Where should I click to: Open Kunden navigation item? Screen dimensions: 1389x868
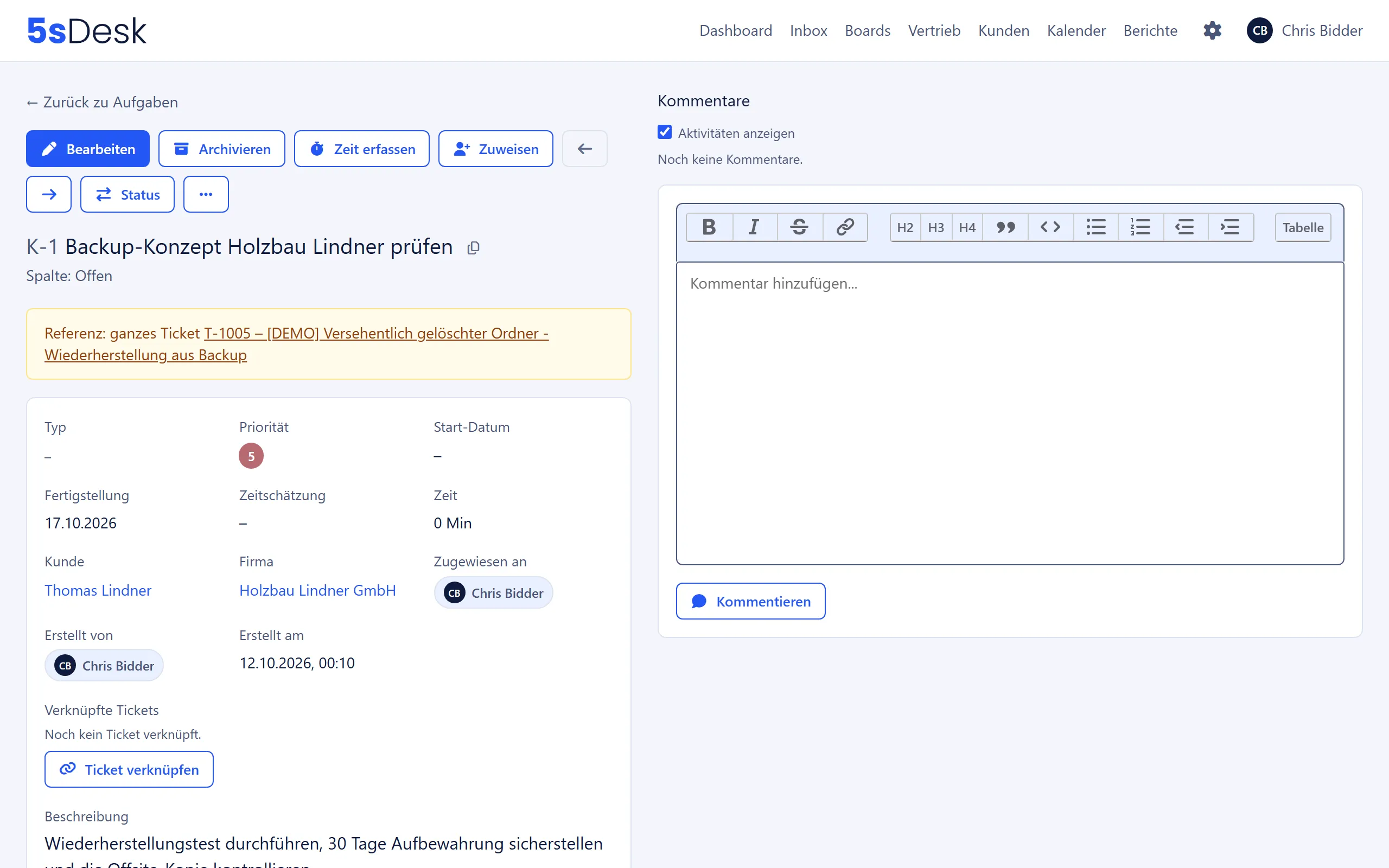pyautogui.click(x=1003, y=30)
